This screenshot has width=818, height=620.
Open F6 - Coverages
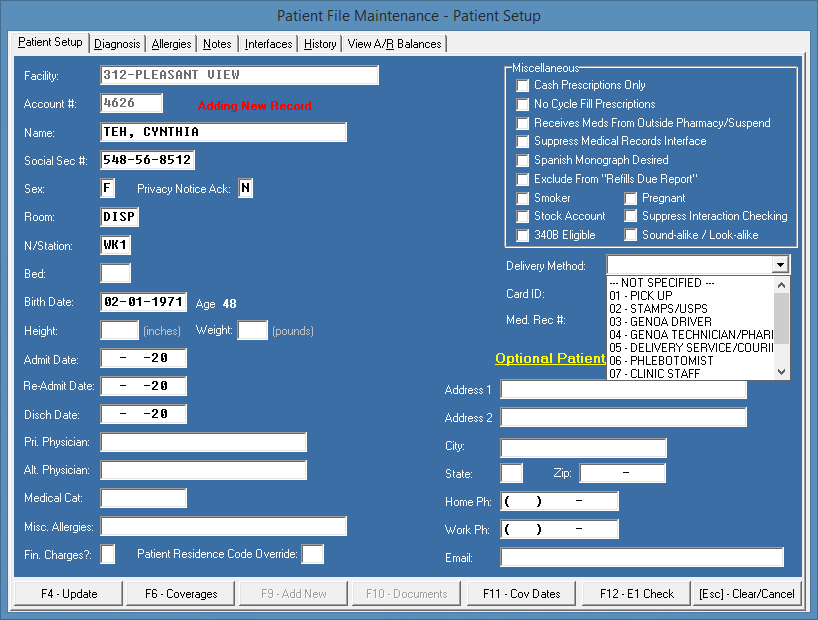tap(181, 594)
